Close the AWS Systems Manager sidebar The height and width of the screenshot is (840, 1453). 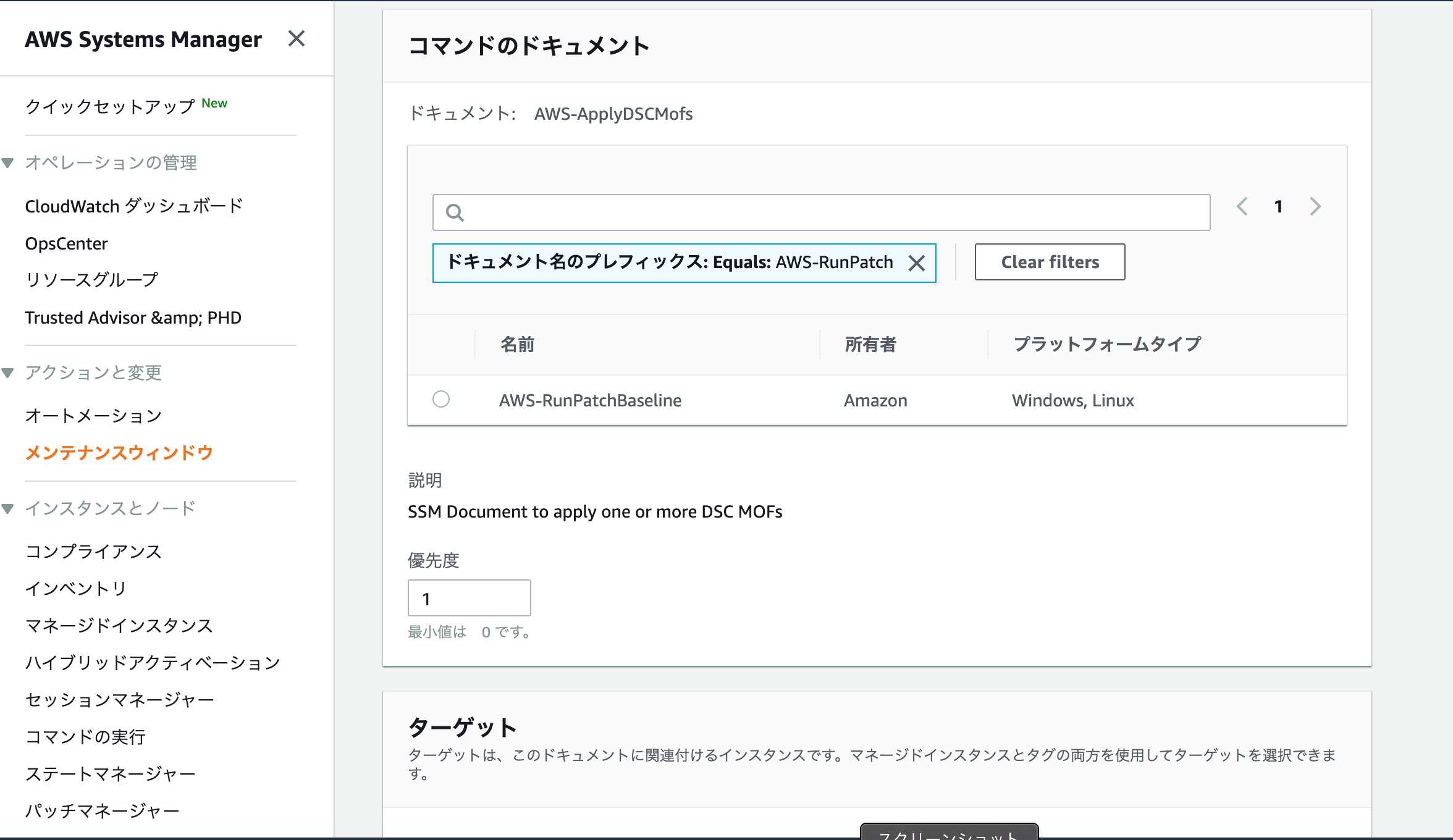[297, 39]
